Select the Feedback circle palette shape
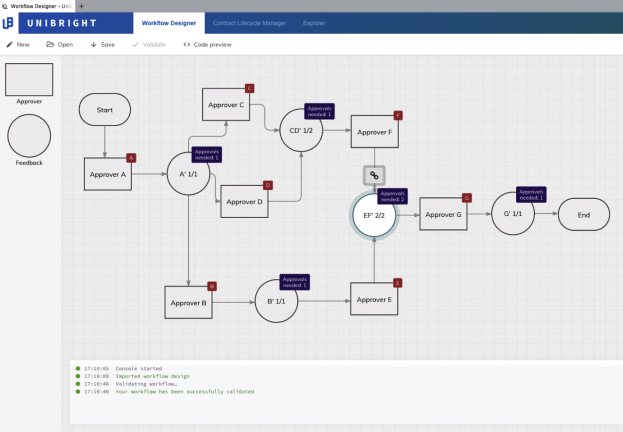 click(x=29, y=136)
